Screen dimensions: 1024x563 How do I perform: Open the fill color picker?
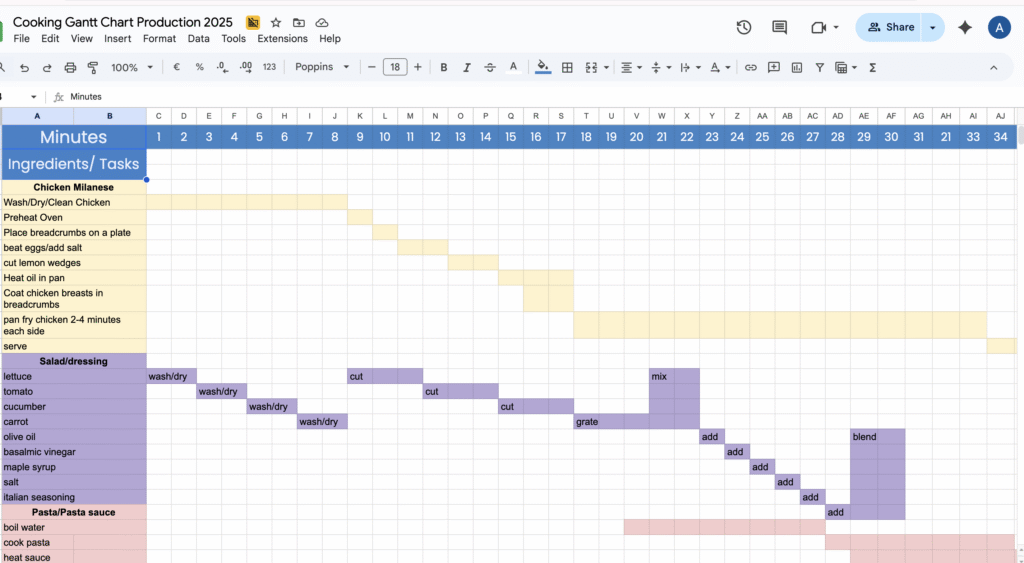pyautogui.click(x=543, y=67)
